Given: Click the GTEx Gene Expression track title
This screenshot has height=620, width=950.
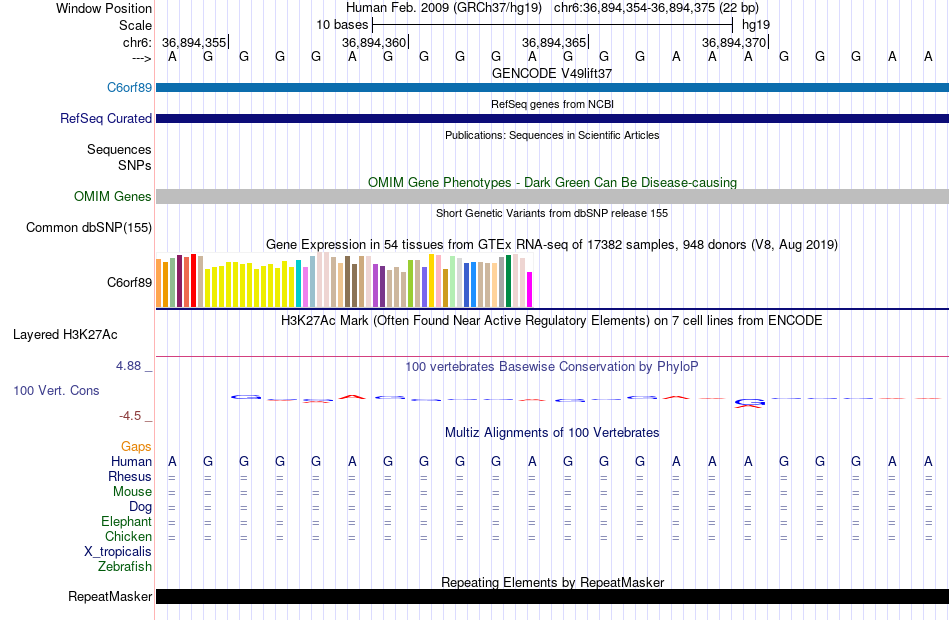Looking at the screenshot, I should [x=552, y=244].
